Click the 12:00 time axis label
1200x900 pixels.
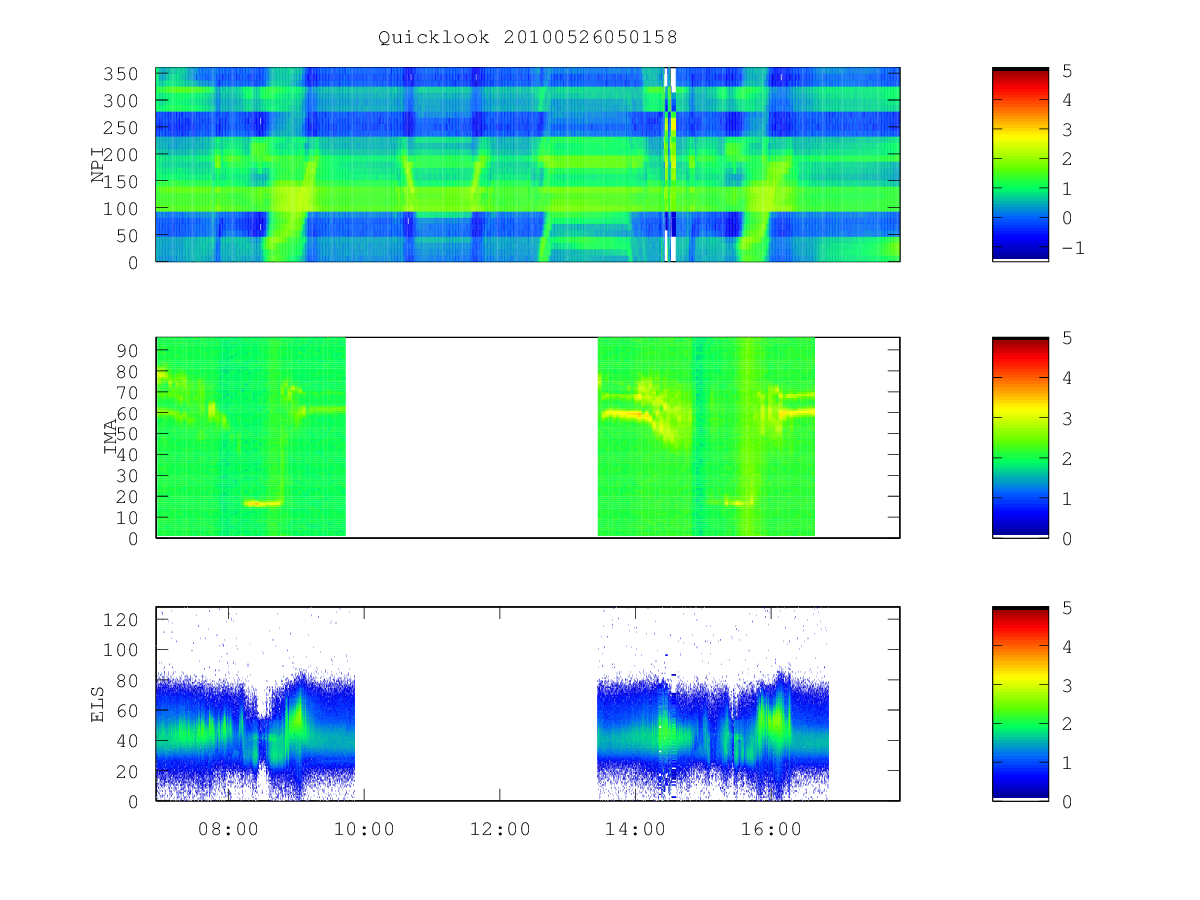click(x=500, y=829)
